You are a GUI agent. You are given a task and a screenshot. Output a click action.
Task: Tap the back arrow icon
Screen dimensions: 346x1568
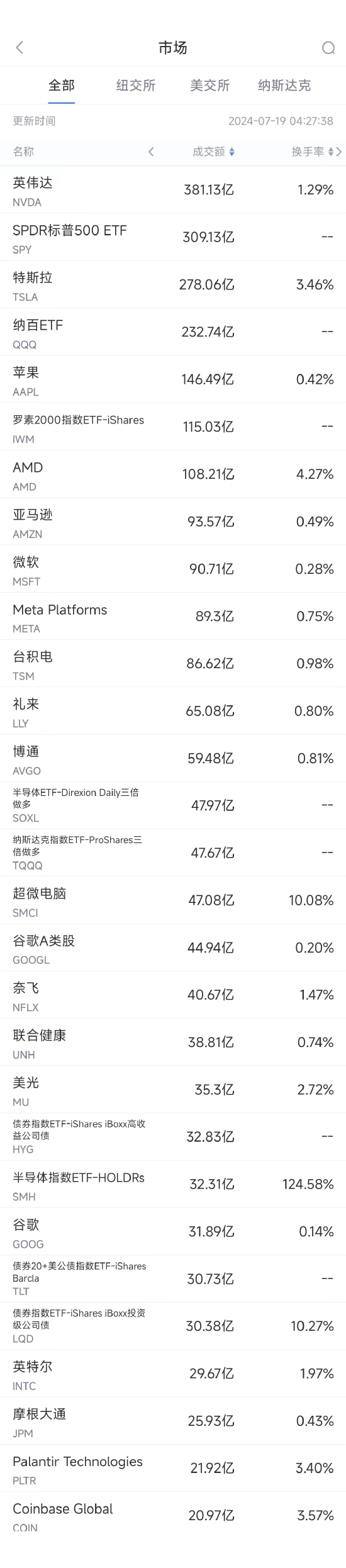tap(20, 48)
